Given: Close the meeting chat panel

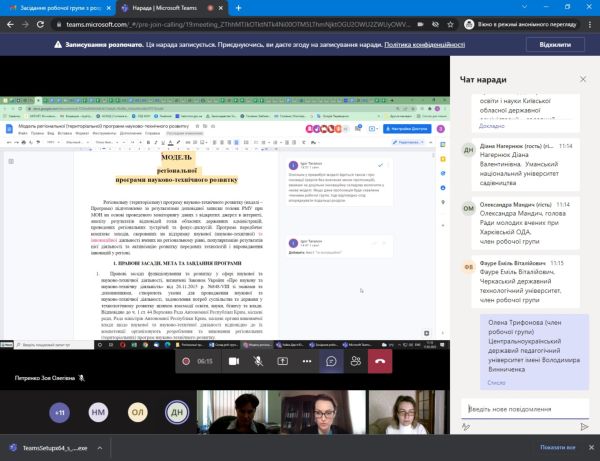Looking at the screenshot, I should pyautogui.click(x=584, y=77).
